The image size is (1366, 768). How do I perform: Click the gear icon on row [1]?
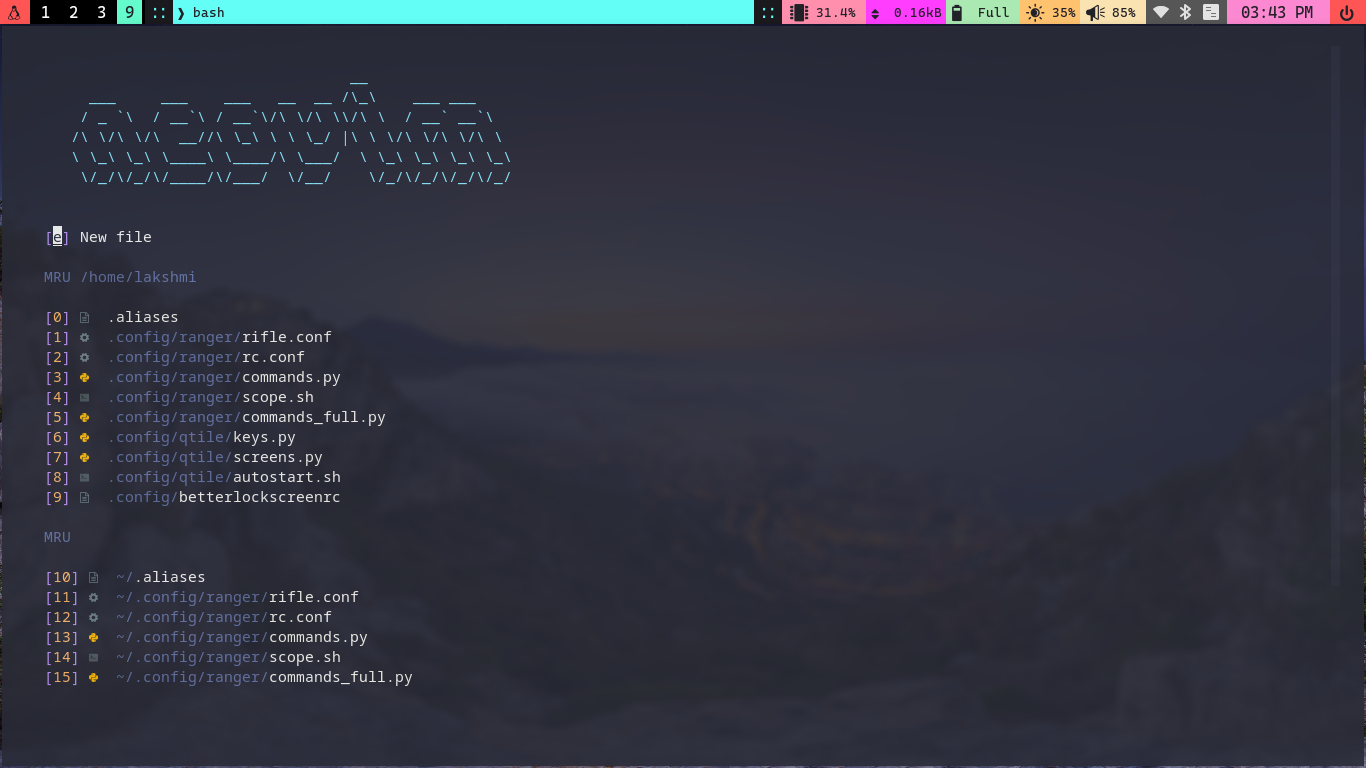pyautogui.click(x=85, y=337)
